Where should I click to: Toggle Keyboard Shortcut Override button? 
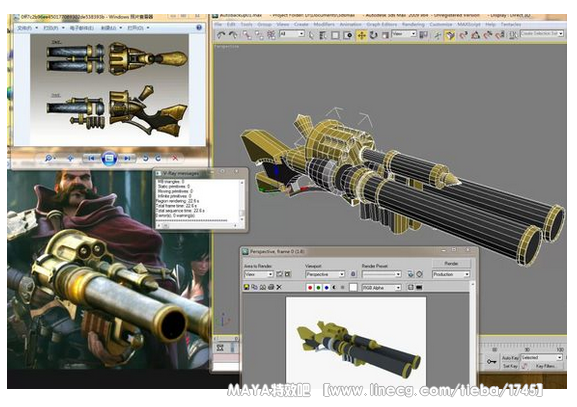pos(450,35)
